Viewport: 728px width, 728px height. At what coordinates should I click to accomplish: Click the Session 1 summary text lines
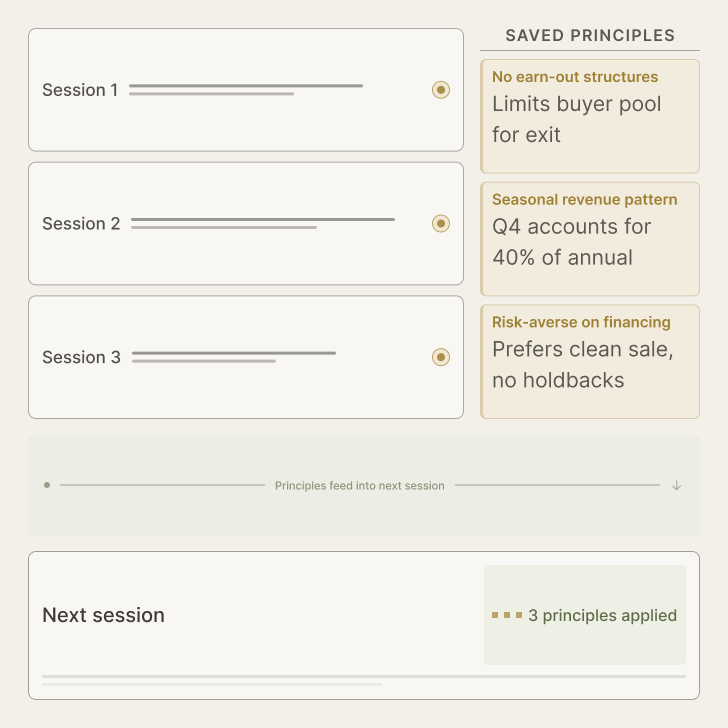click(x=245, y=90)
